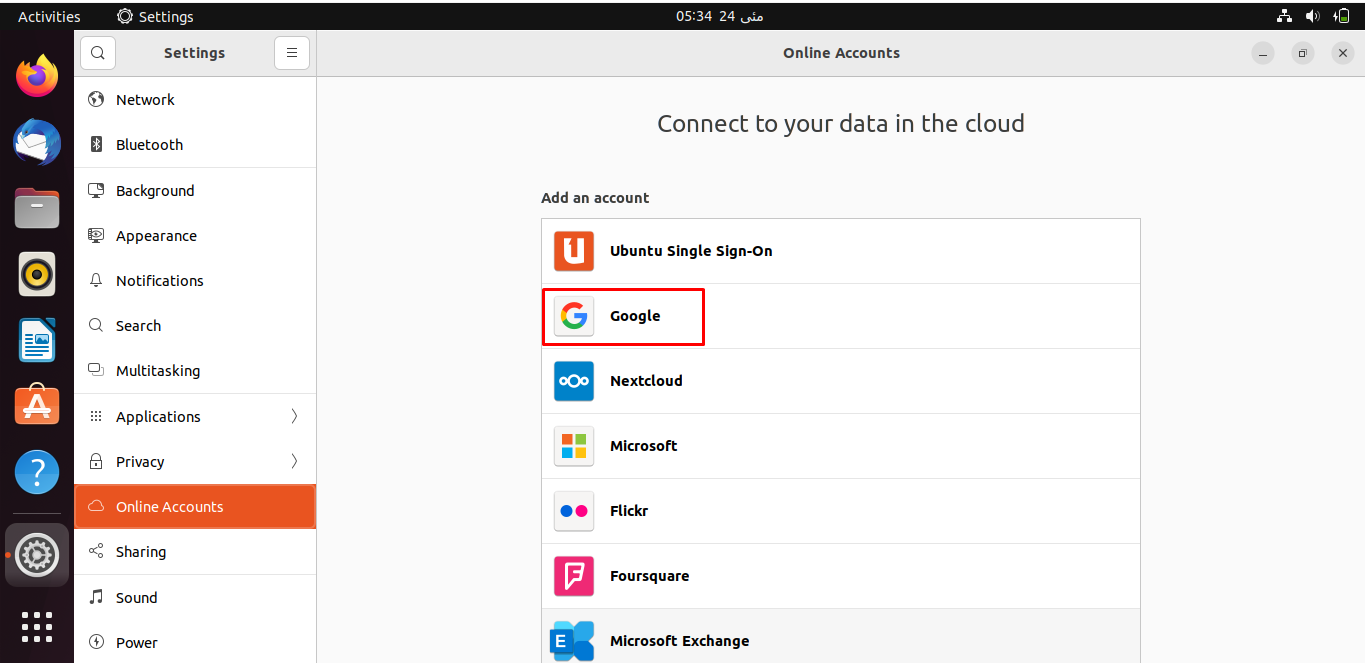
Task: Open Ubuntu Software from the dock
Action: pyautogui.click(x=37, y=406)
